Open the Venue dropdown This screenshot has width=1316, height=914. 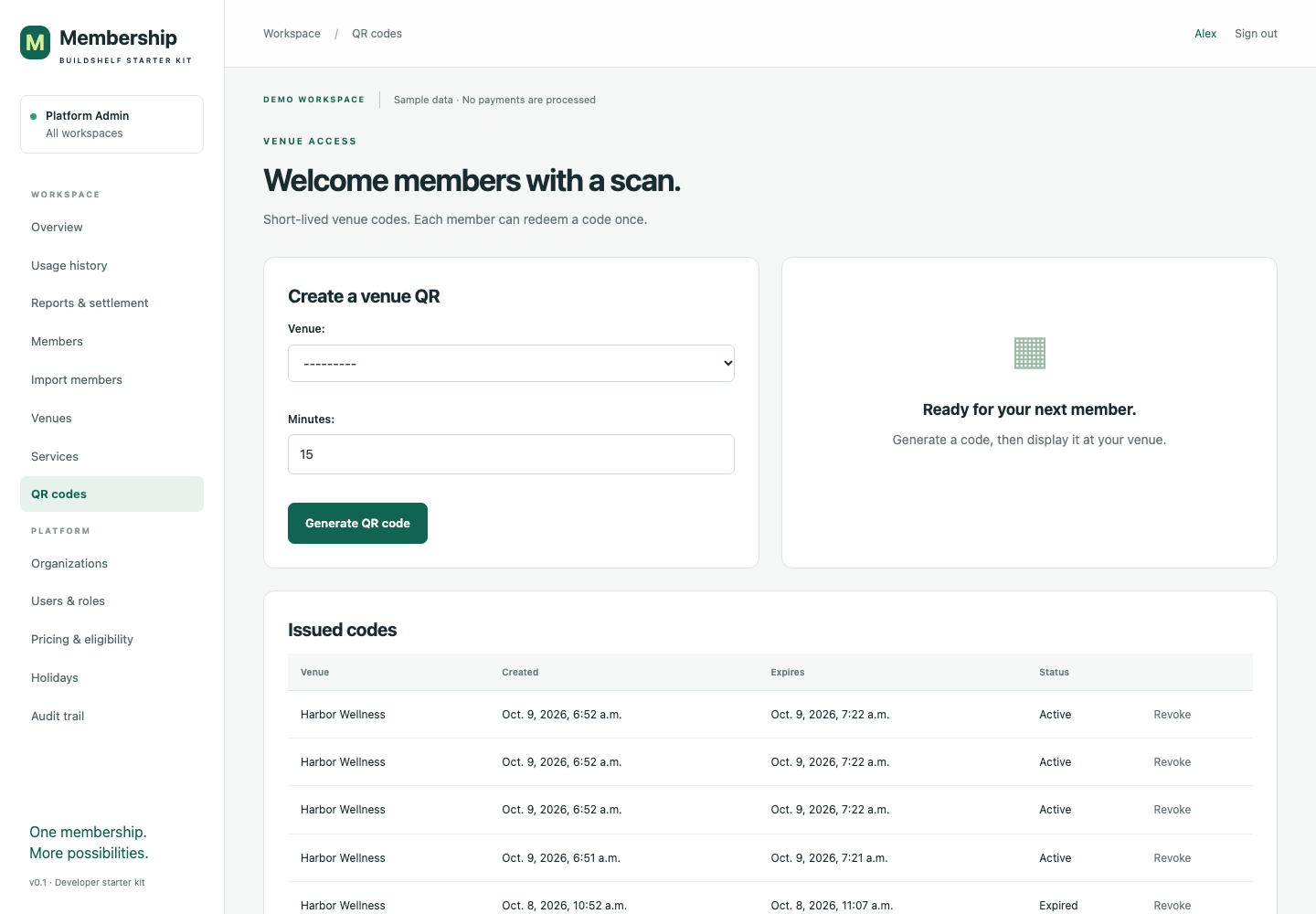click(x=511, y=363)
